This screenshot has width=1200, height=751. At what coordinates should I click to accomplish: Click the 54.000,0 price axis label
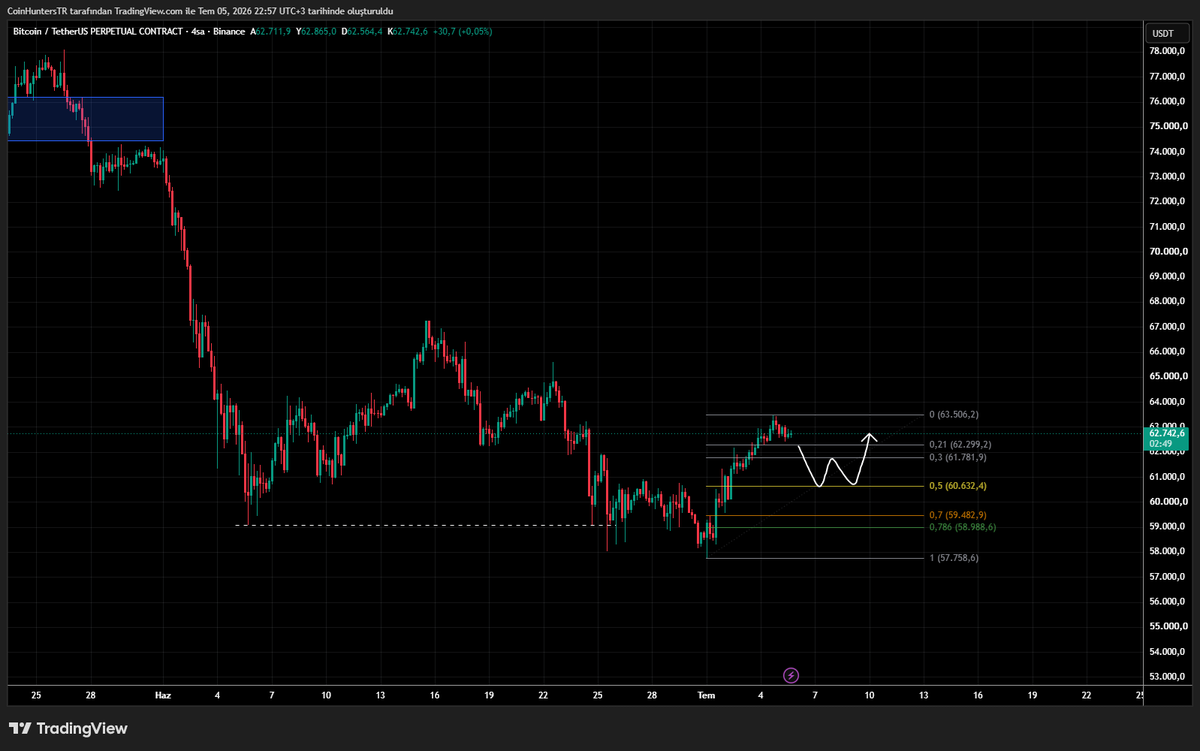(x=1167, y=651)
